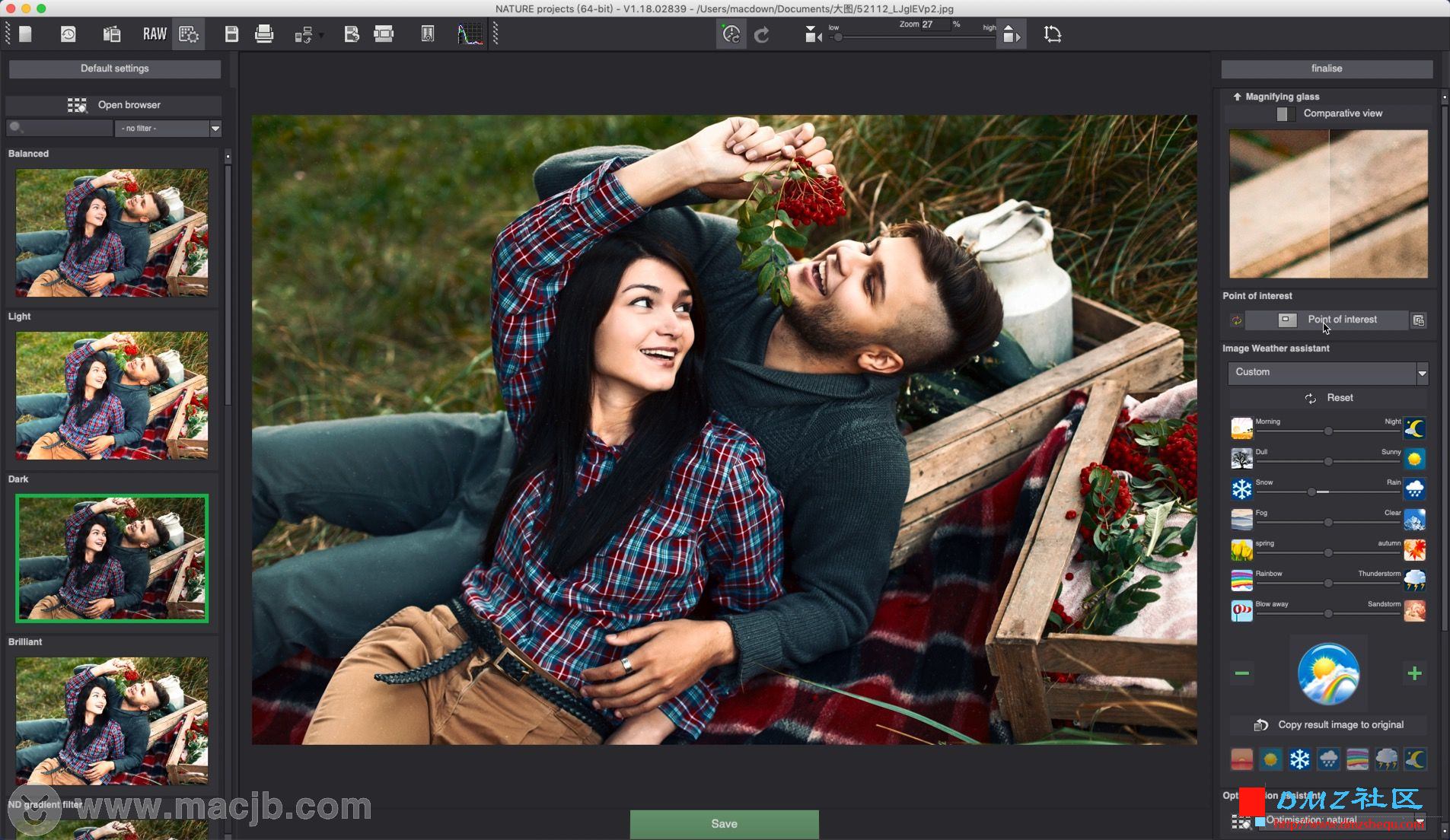The image size is (1450, 840).
Task: Select the Brilliant preset thumbnail
Action: pos(112,721)
